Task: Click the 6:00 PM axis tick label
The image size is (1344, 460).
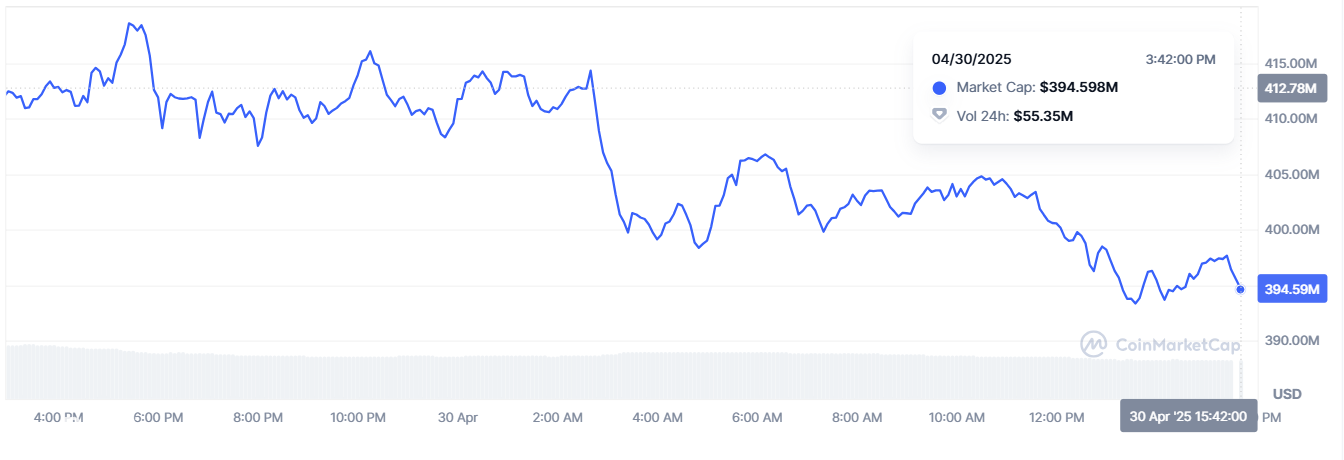Action: 158,416
